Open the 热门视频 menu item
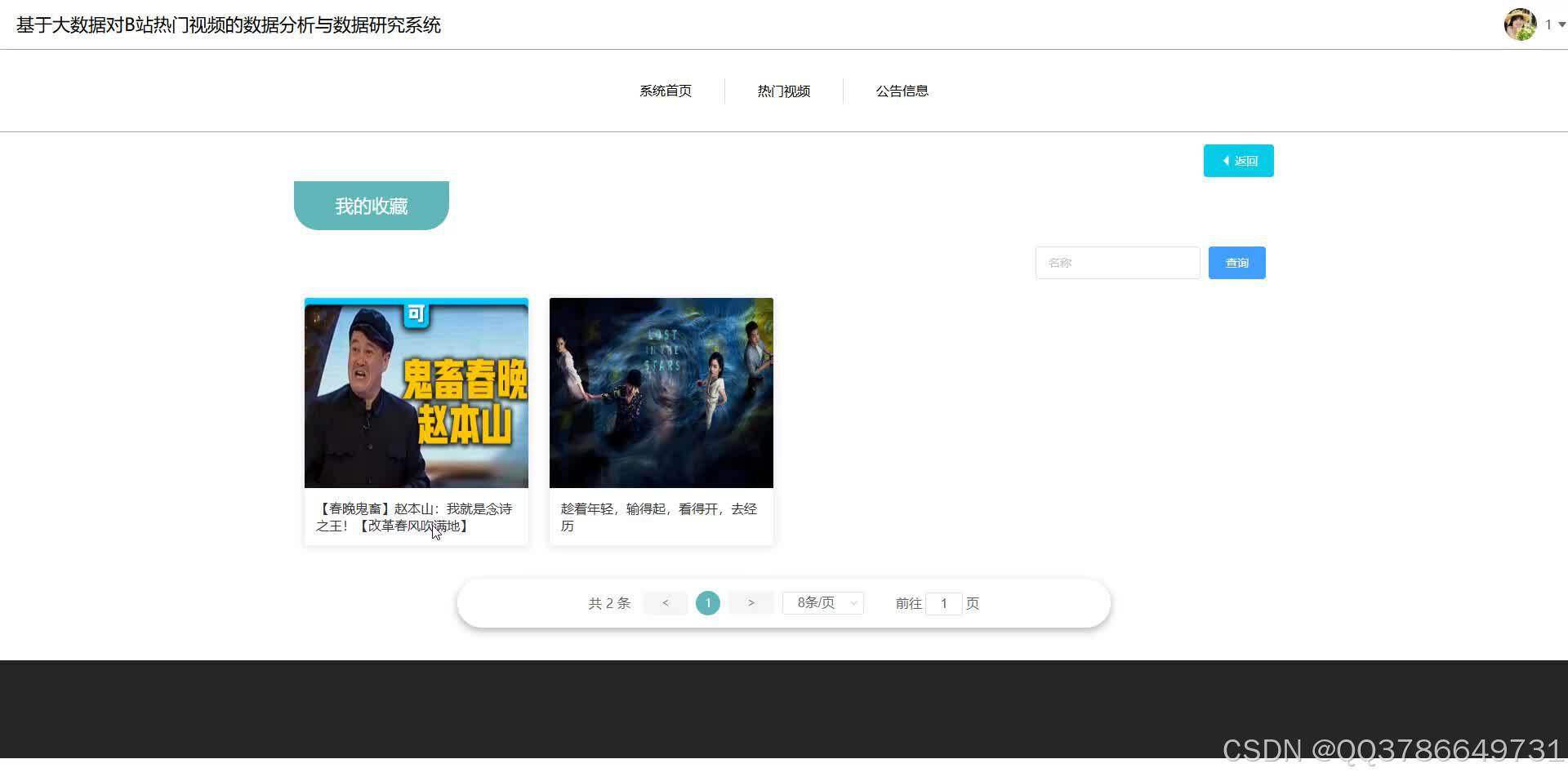1568x777 pixels. pos(782,91)
